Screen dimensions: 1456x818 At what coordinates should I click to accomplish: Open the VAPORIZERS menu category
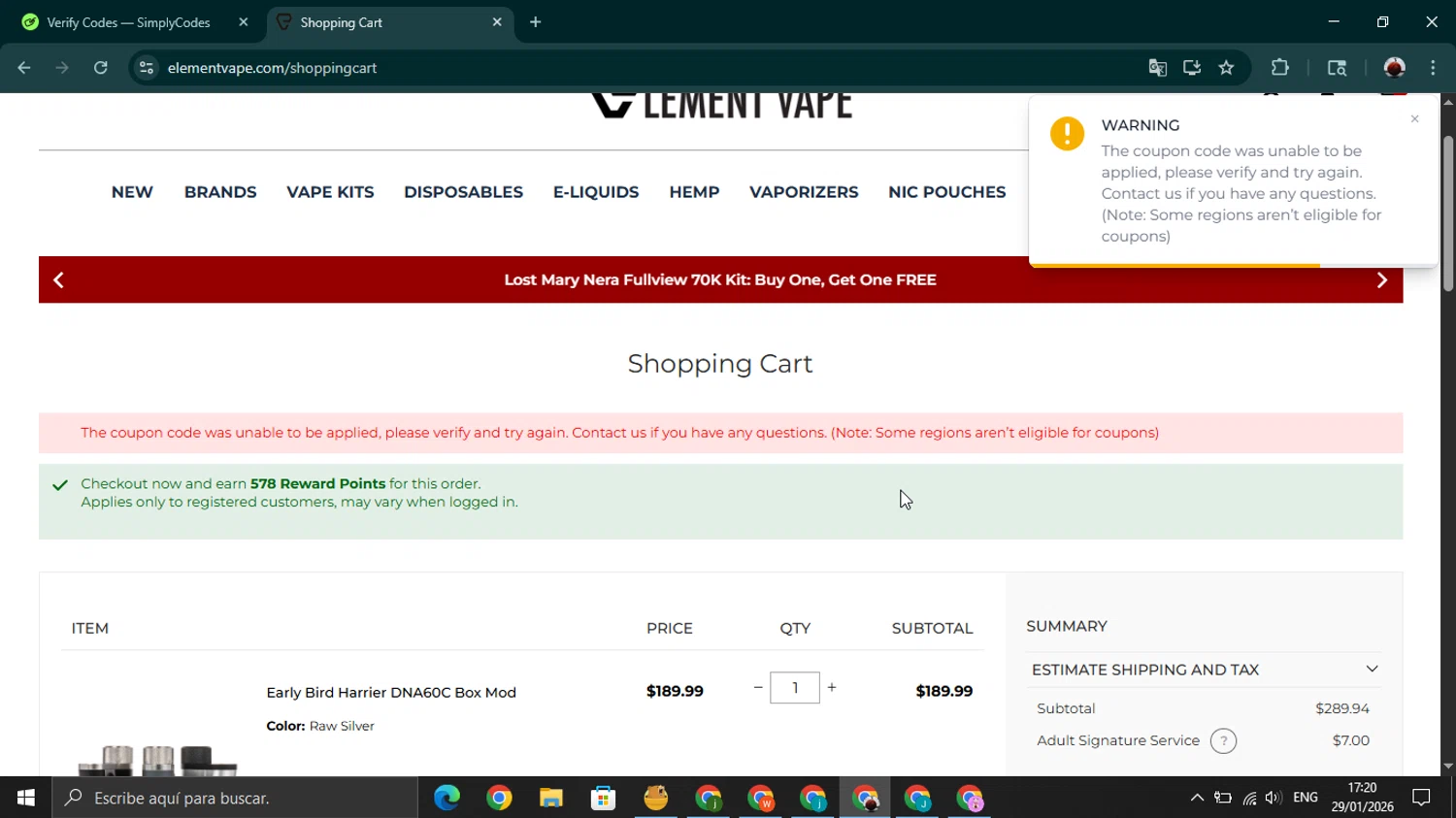pyautogui.click(x=804, y=192)
